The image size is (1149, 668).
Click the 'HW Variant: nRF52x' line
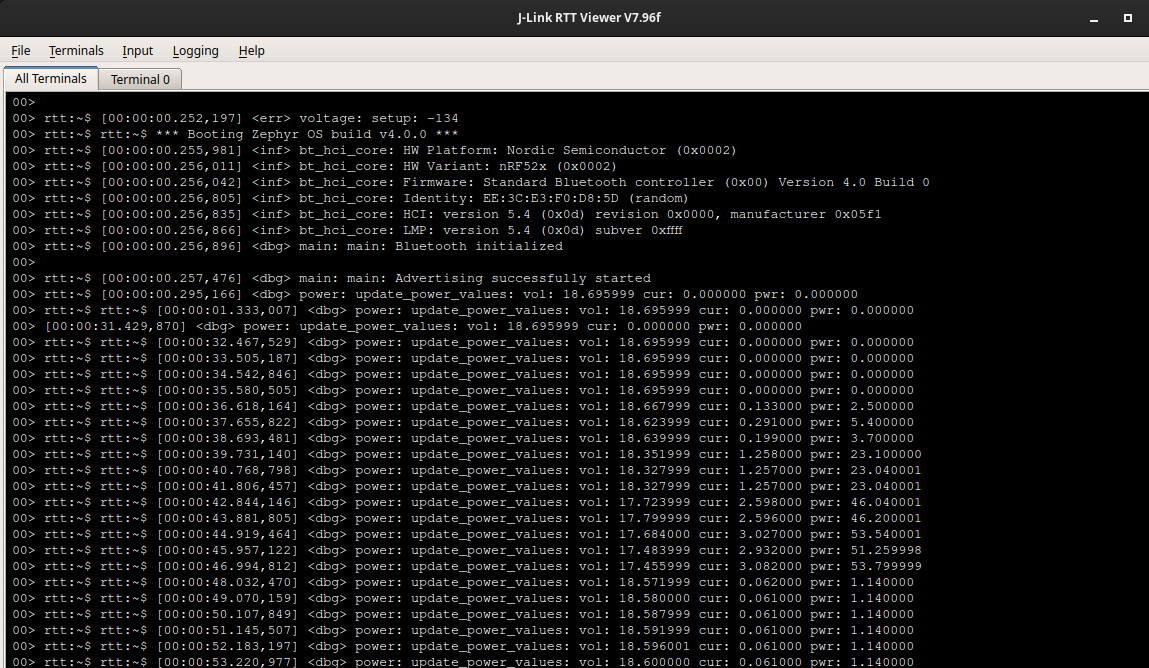click(315, 166)
